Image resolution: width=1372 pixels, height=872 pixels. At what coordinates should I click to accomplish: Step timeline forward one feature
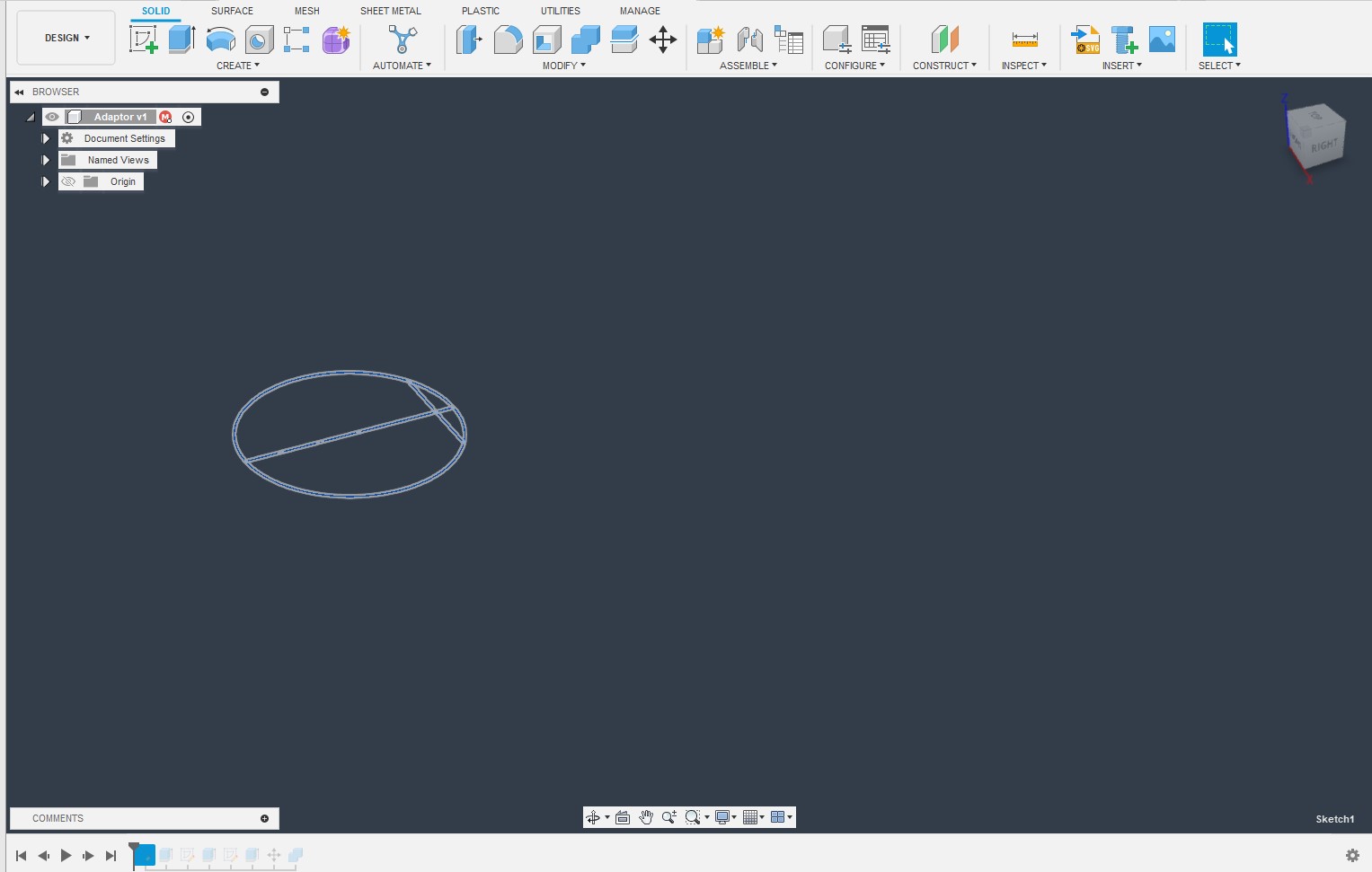pos(88,856)
